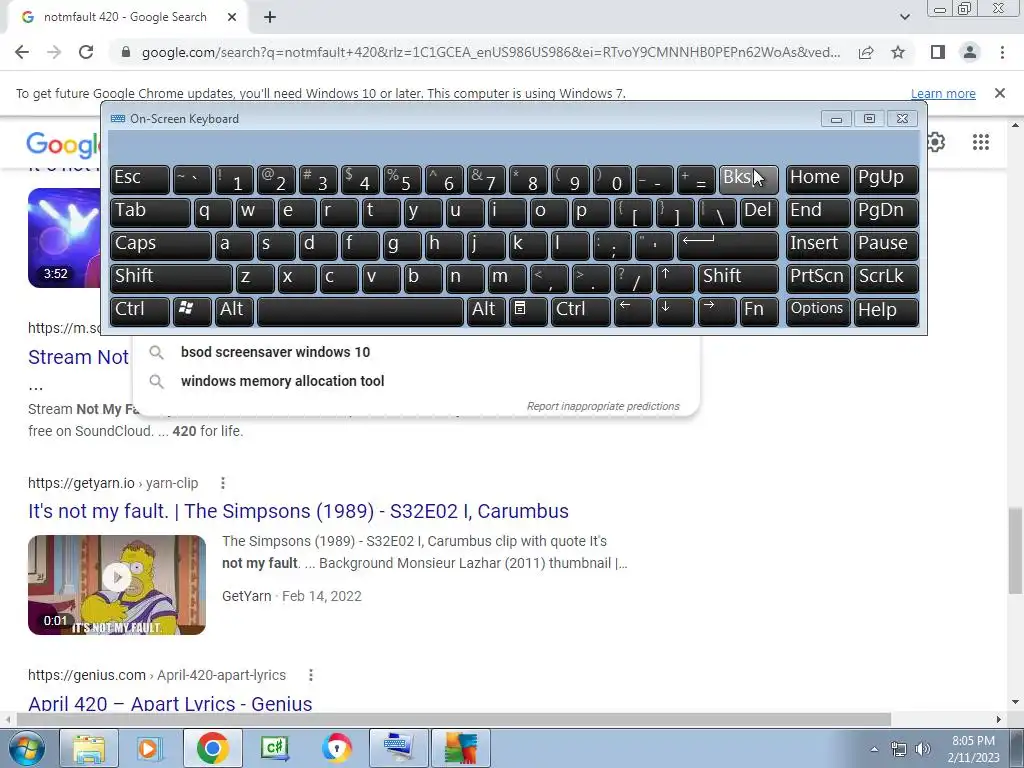
Task: Open volume speaker icon in tray
Action: pyautogui.click(x=923, y=749)
